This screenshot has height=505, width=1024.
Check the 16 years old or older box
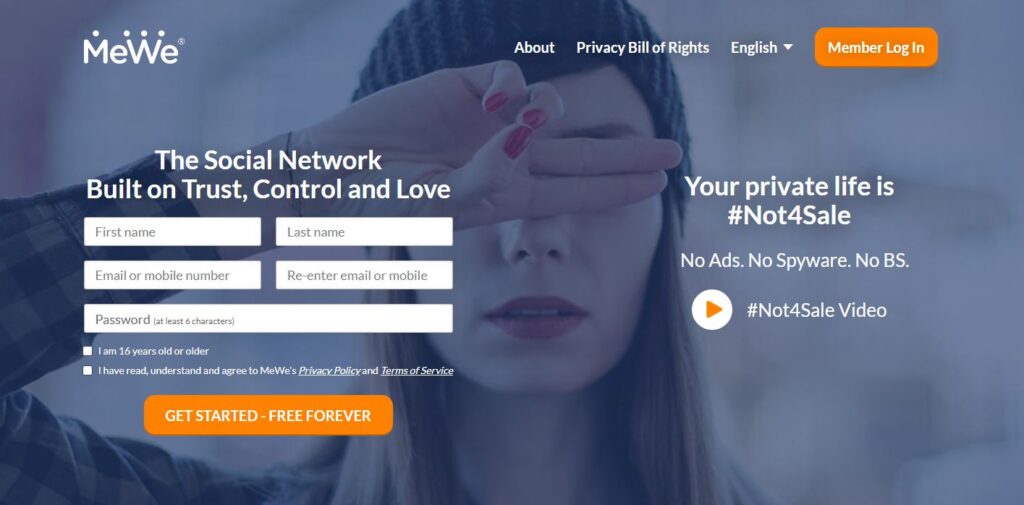(88, 351)
